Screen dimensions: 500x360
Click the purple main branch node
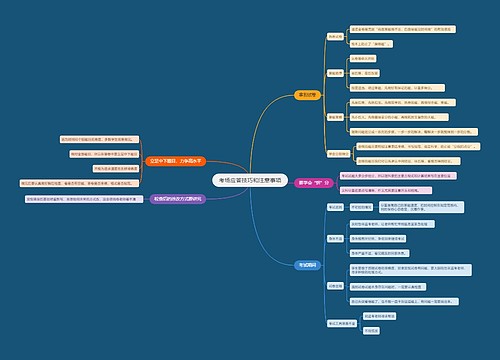tap(178, 199)
